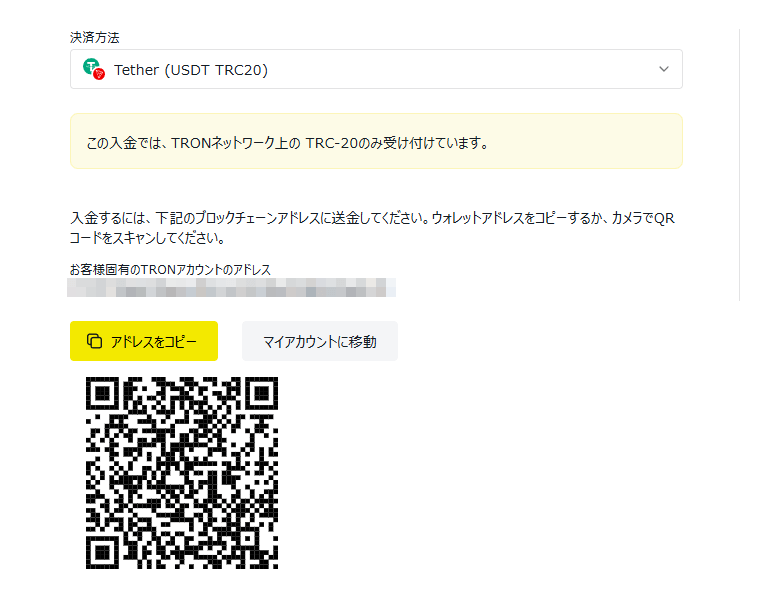Viewport: 760px width, 600px height.
Task: Click the deposit instruction paragraph starting 入金するには
Action: [372, 228]
